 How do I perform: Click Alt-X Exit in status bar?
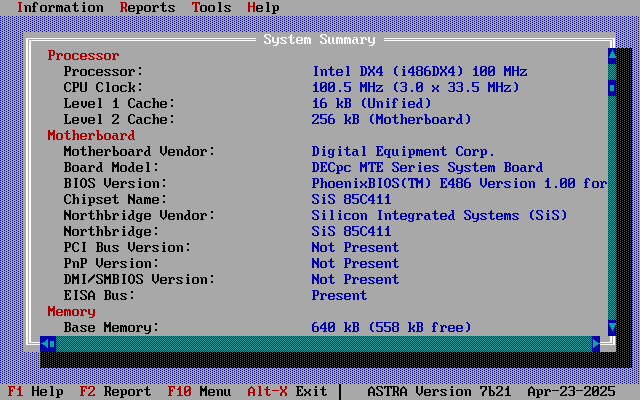click(287, 391)
